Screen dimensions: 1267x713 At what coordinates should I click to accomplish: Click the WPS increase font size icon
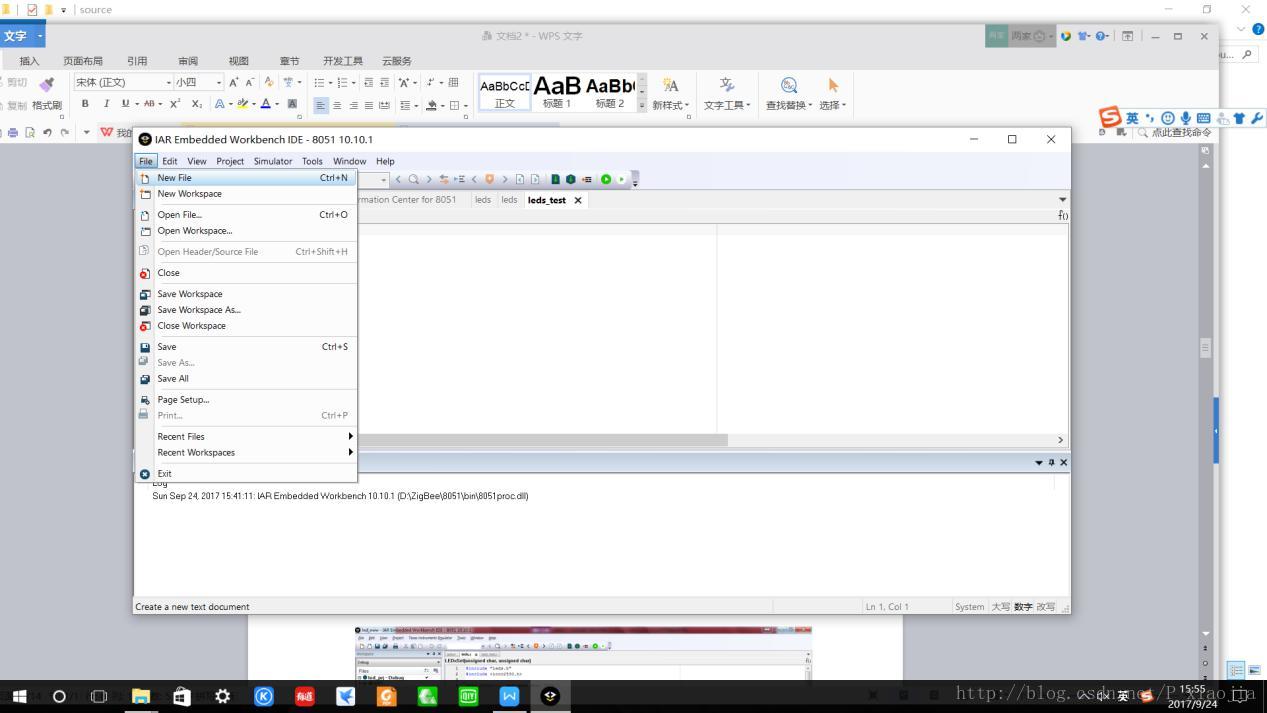[x=234, y=83]
